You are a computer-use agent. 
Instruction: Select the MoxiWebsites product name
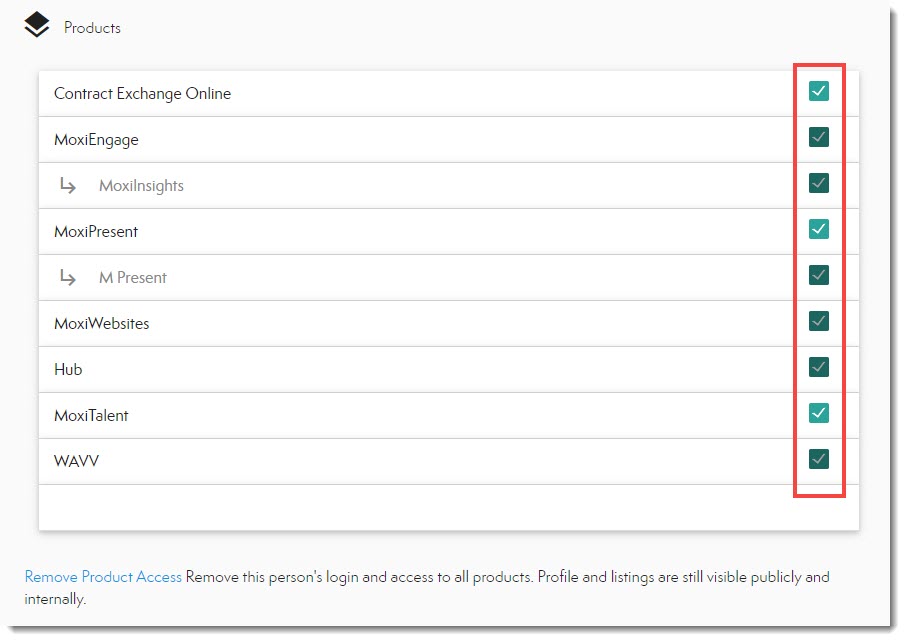coord(101,324)
